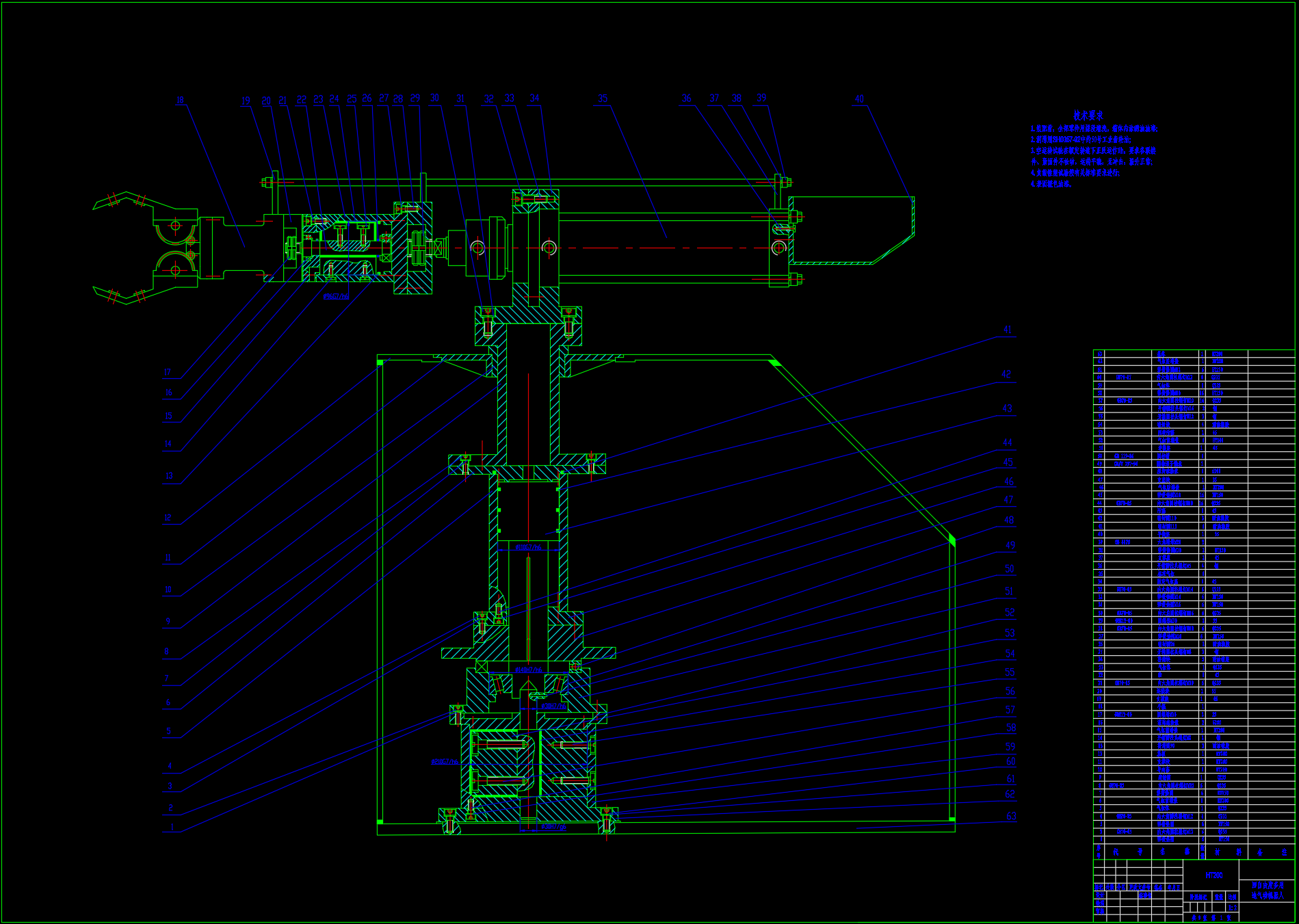Screen dimensions: 1299x924
Task: Select the drawing name text in title block
Action: [x=1268, y=890]
